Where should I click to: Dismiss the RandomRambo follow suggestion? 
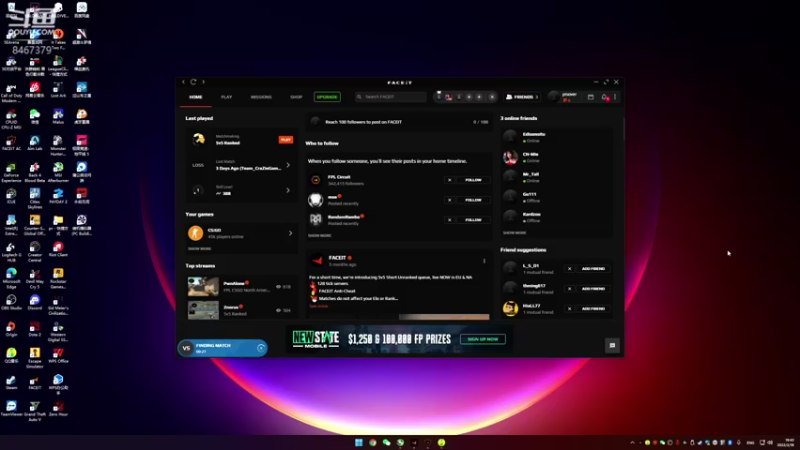pyautogui.click(x=449, y=220)
